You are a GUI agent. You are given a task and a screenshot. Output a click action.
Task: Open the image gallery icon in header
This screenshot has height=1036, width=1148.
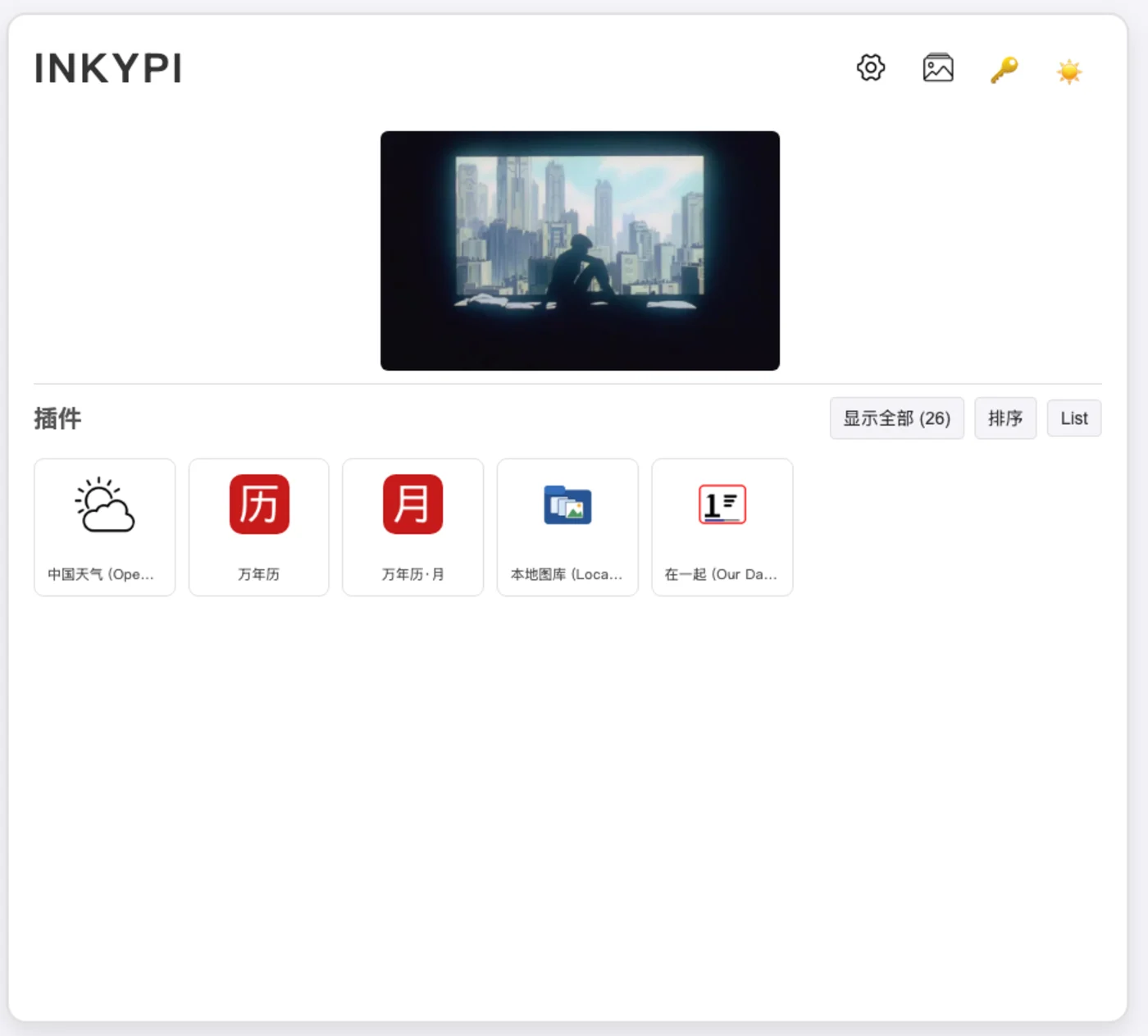pyautogui.click(x=938, y=68)
